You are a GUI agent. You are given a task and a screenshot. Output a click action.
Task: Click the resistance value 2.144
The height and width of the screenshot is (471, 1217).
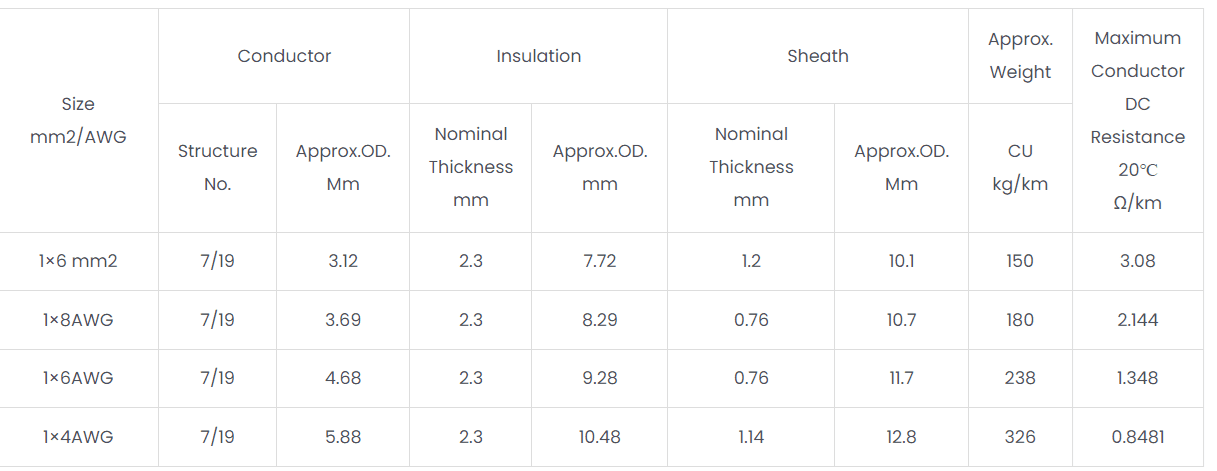1137,320
